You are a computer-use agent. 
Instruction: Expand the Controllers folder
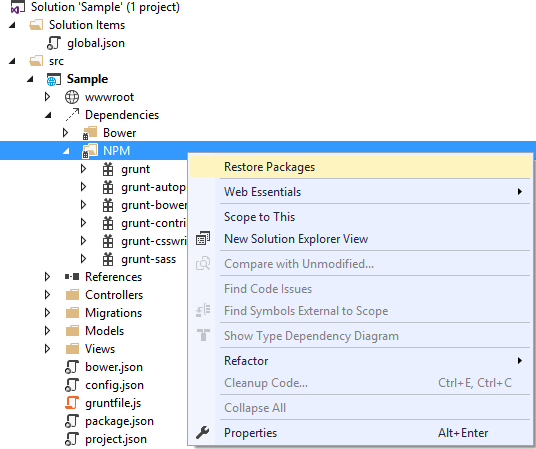48,295
